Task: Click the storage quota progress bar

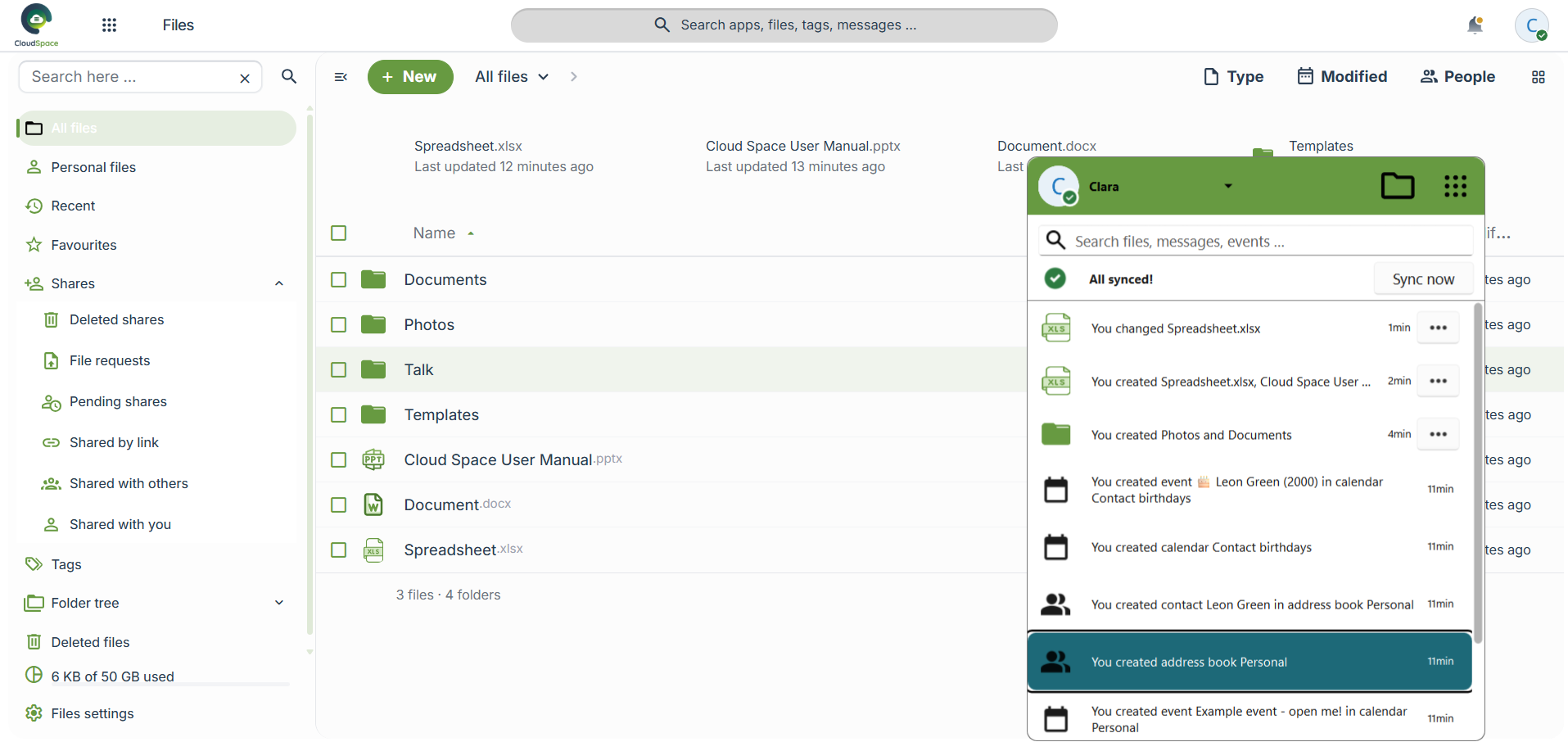Action: (x=170, y=684)
